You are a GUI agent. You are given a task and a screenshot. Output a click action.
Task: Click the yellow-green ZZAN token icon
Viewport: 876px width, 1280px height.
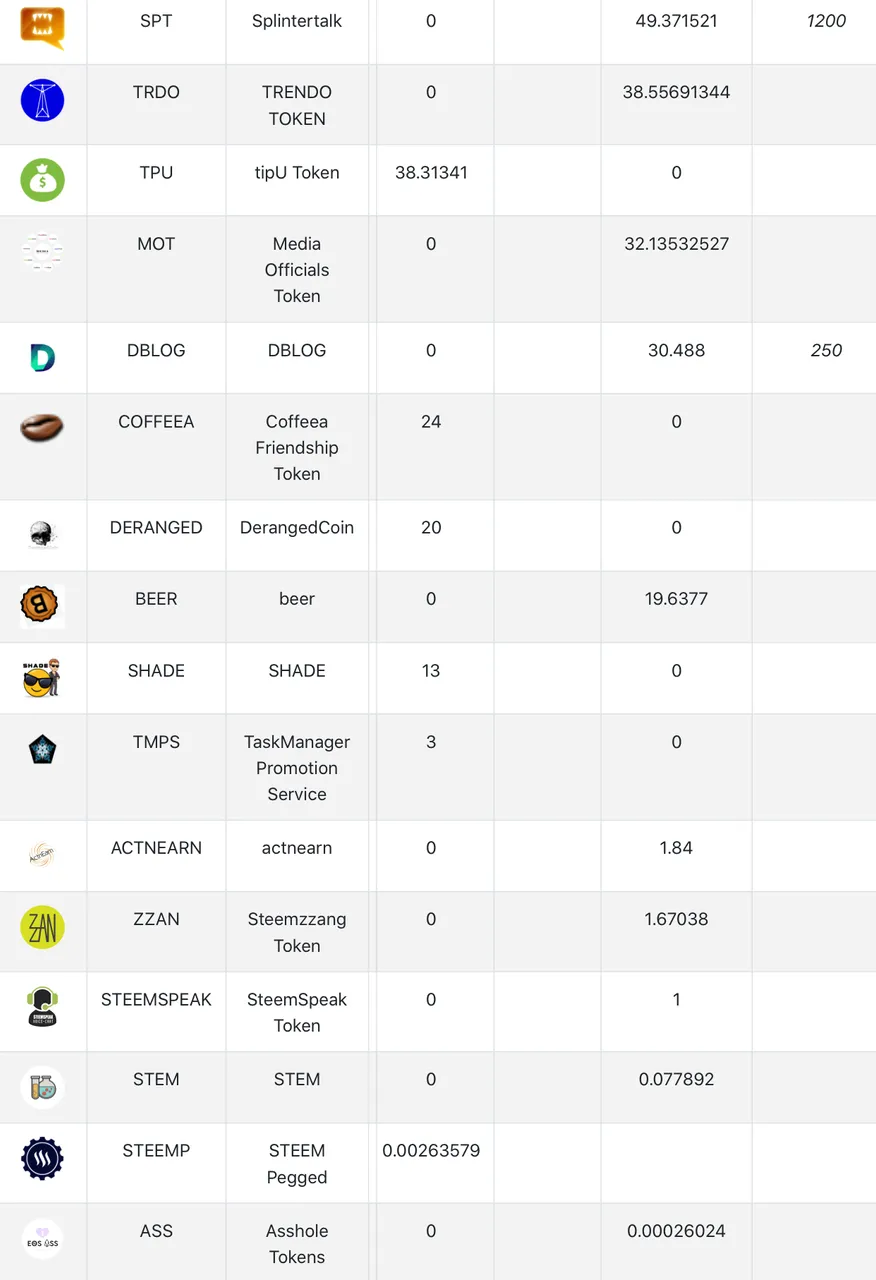coord(42,927)
